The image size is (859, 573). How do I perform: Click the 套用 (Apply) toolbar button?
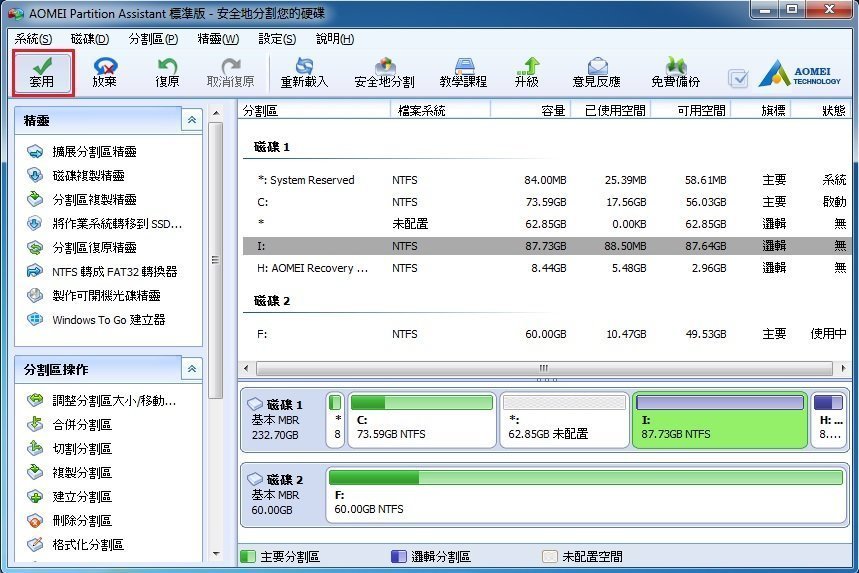click(43, 73)
